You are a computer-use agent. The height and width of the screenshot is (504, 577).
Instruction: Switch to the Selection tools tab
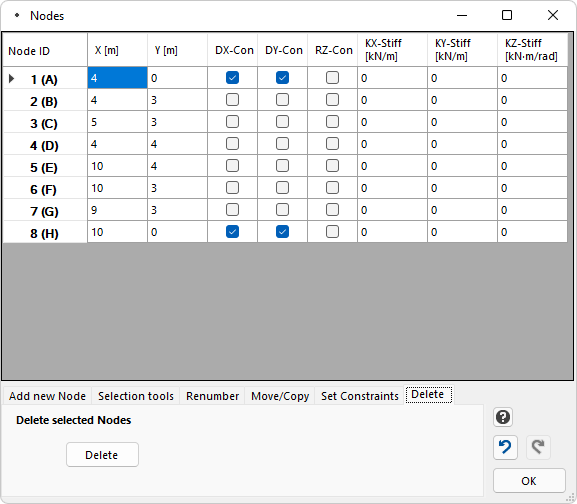(136, 396)
